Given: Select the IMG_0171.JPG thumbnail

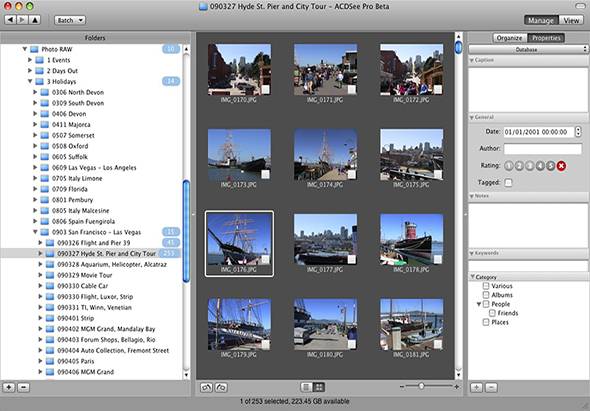Looking at the screenshot, I should [x=325, y=69].
